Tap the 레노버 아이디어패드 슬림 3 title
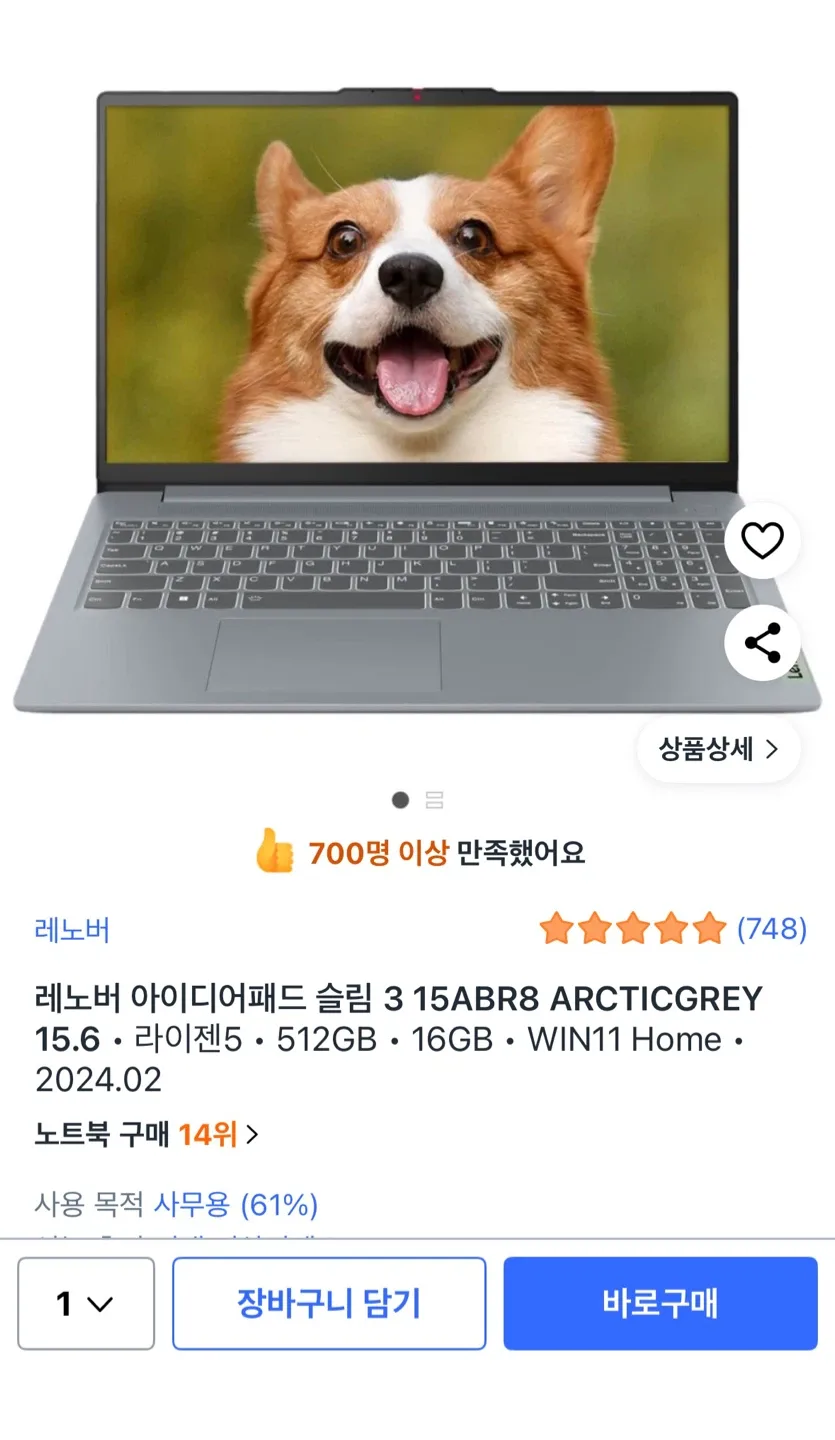Image resolution: width=835 pixels, height=1440 pixels. coord(399,1038)
